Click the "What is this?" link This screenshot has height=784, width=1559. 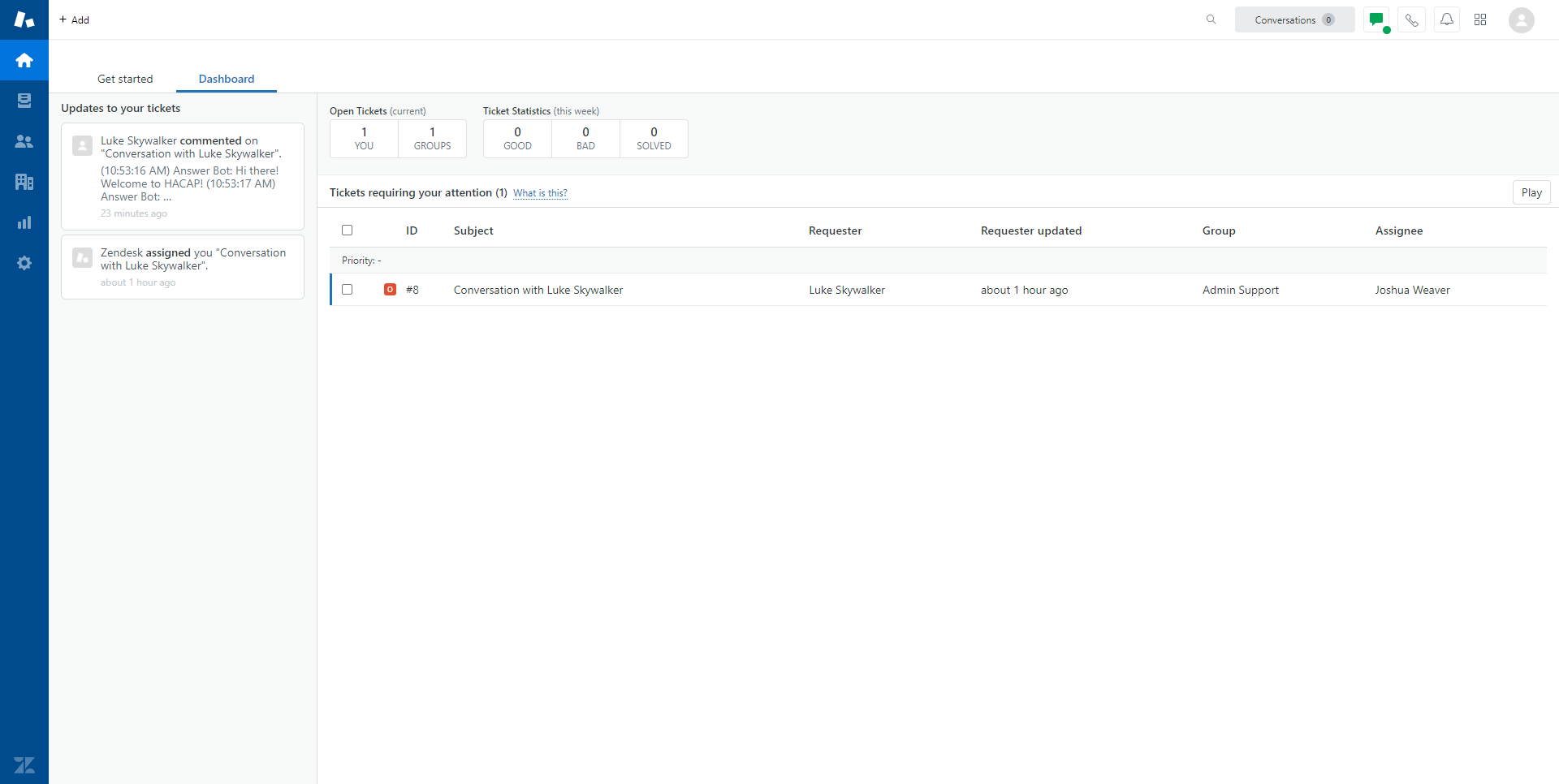click(540, 193)
